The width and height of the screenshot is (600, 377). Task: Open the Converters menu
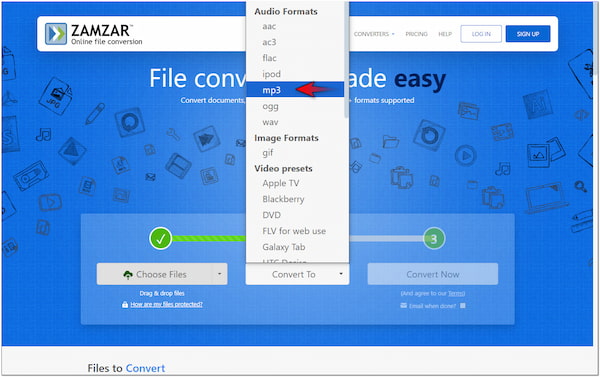pos(374,34)
